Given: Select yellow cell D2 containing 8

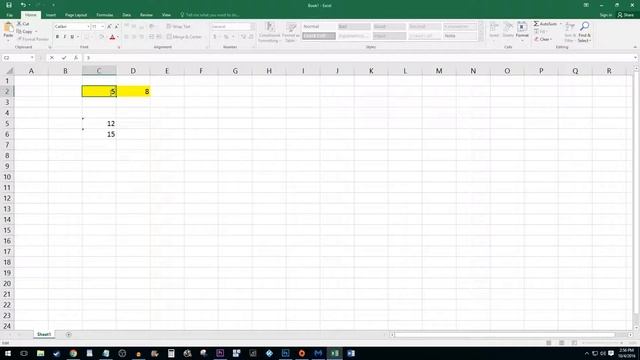Looking at the screenshot, I should 133,91.
